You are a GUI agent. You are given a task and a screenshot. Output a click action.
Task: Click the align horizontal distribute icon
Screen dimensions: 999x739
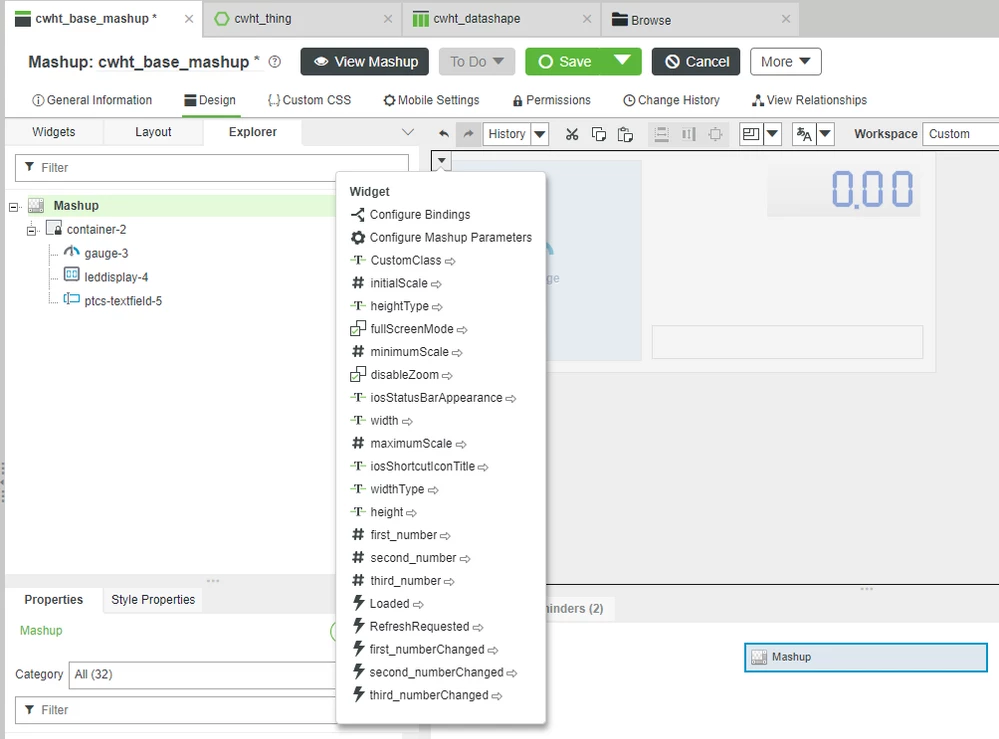(x=689, y=134)
